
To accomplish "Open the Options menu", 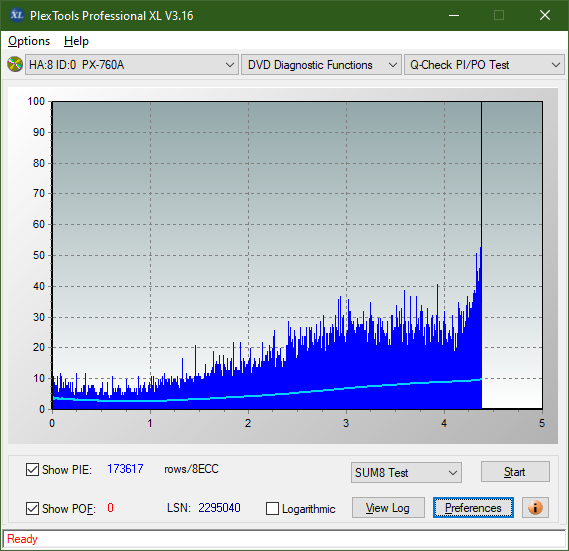I will (x=29, y=41).
